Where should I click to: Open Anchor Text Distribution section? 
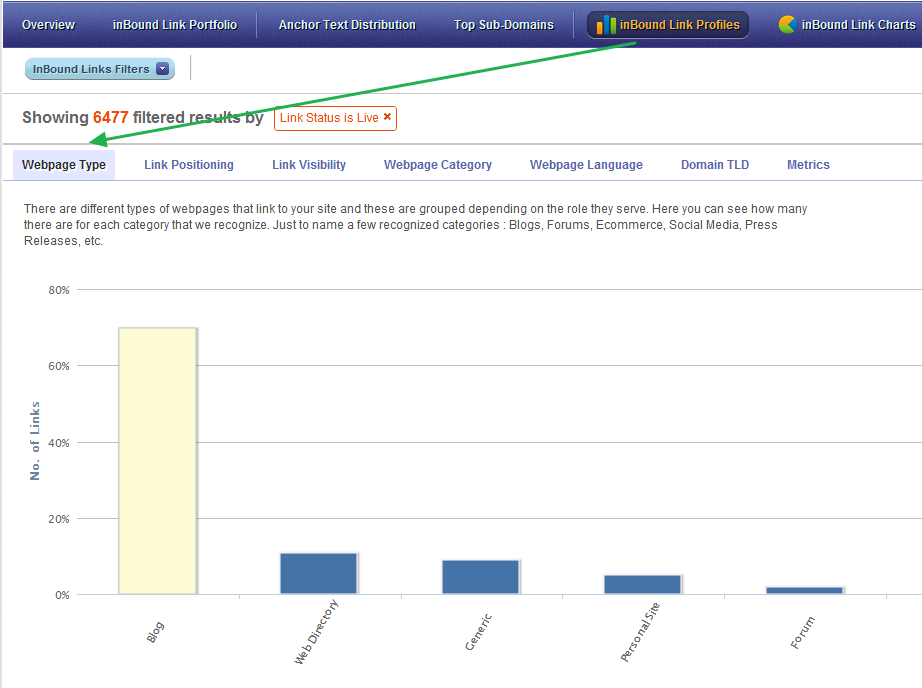coord(347,25)
